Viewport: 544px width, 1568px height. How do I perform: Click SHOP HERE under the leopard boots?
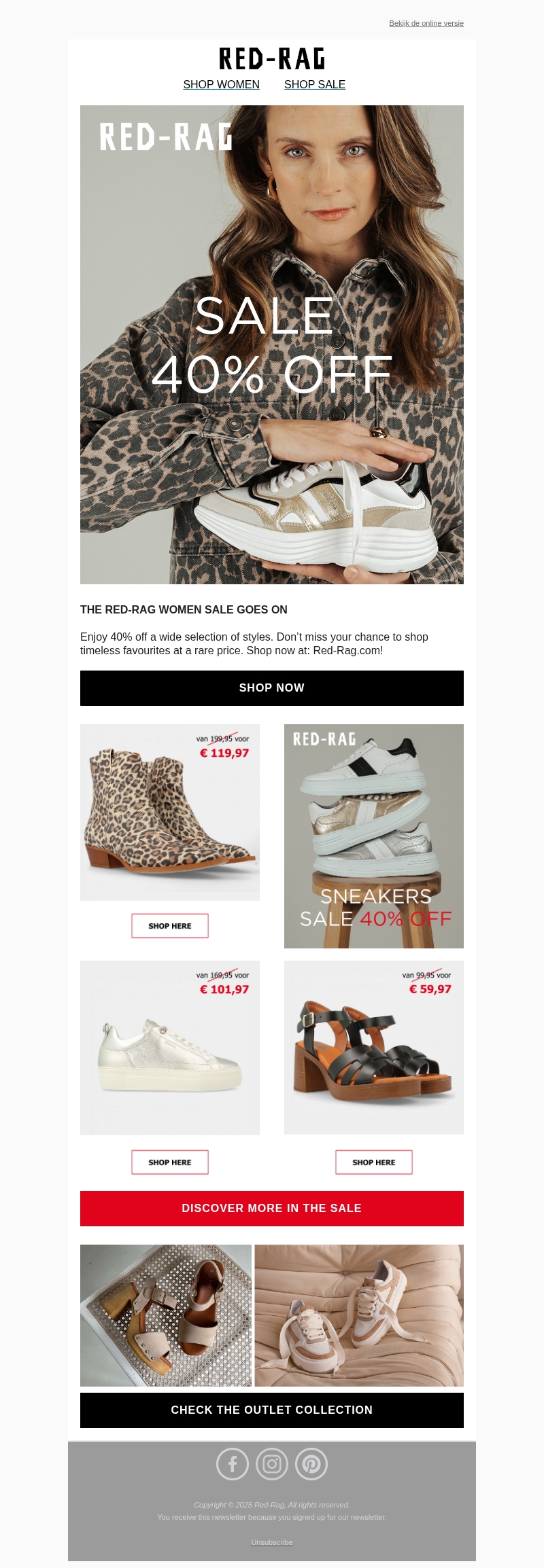pos(170,926)
